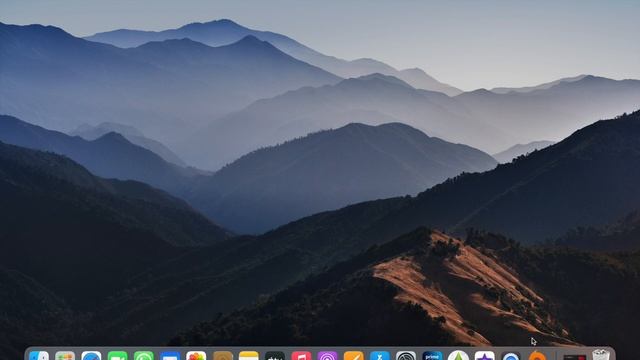This screenshot has height=360, width=640.
Task: Open Podcasts from the Dock
Action: (327, 356)
